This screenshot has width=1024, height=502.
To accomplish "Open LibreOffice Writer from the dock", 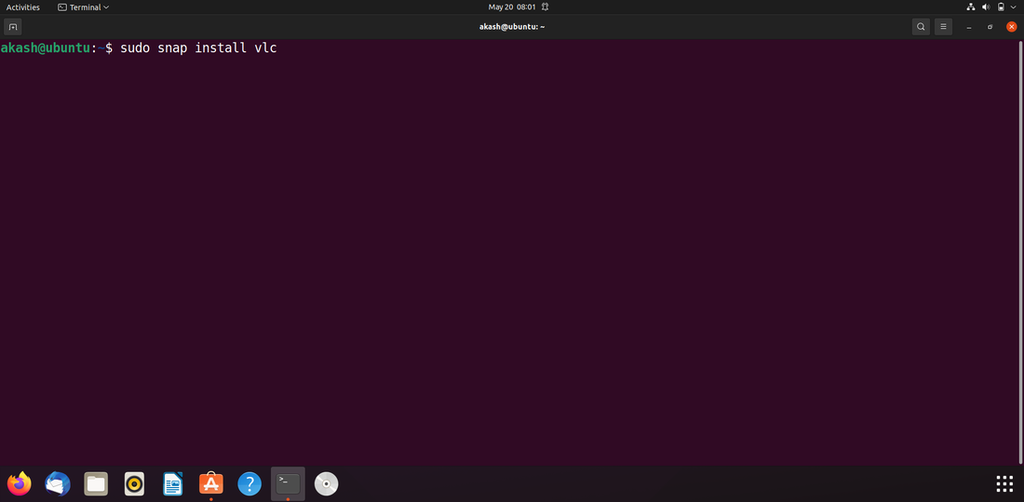I will (173, 484).
